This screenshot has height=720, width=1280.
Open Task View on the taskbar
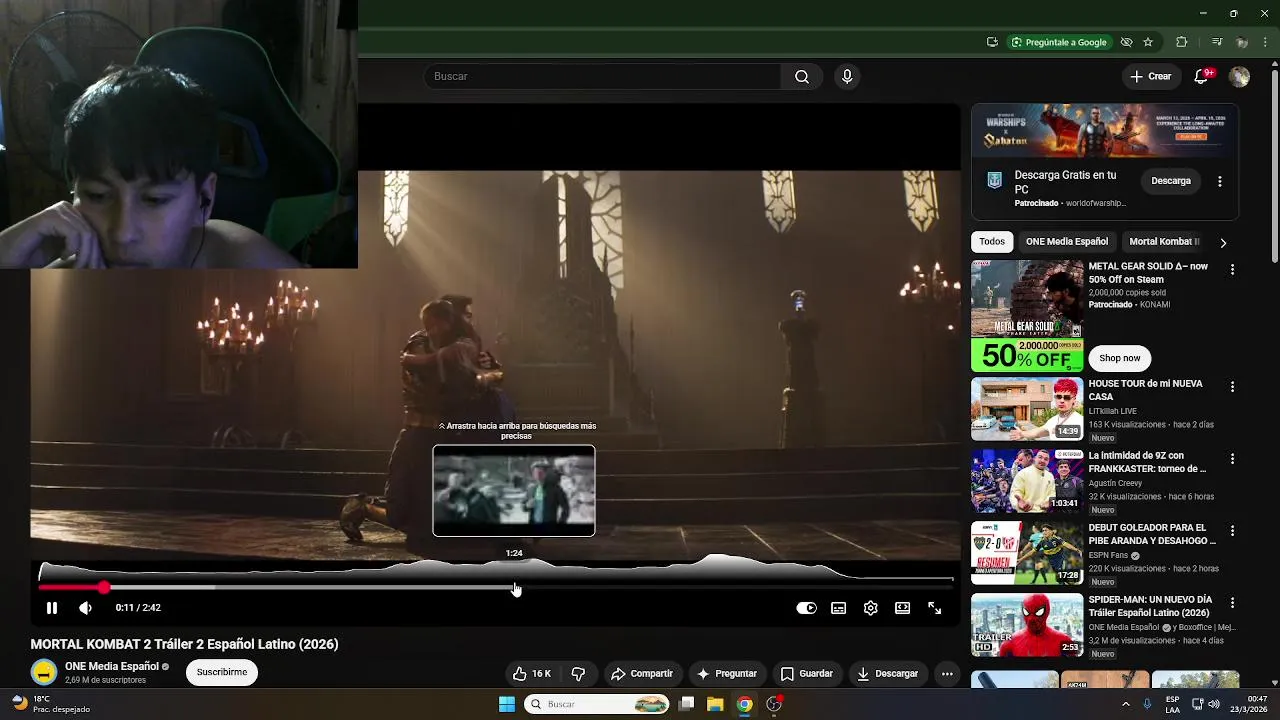click(686, 704)
